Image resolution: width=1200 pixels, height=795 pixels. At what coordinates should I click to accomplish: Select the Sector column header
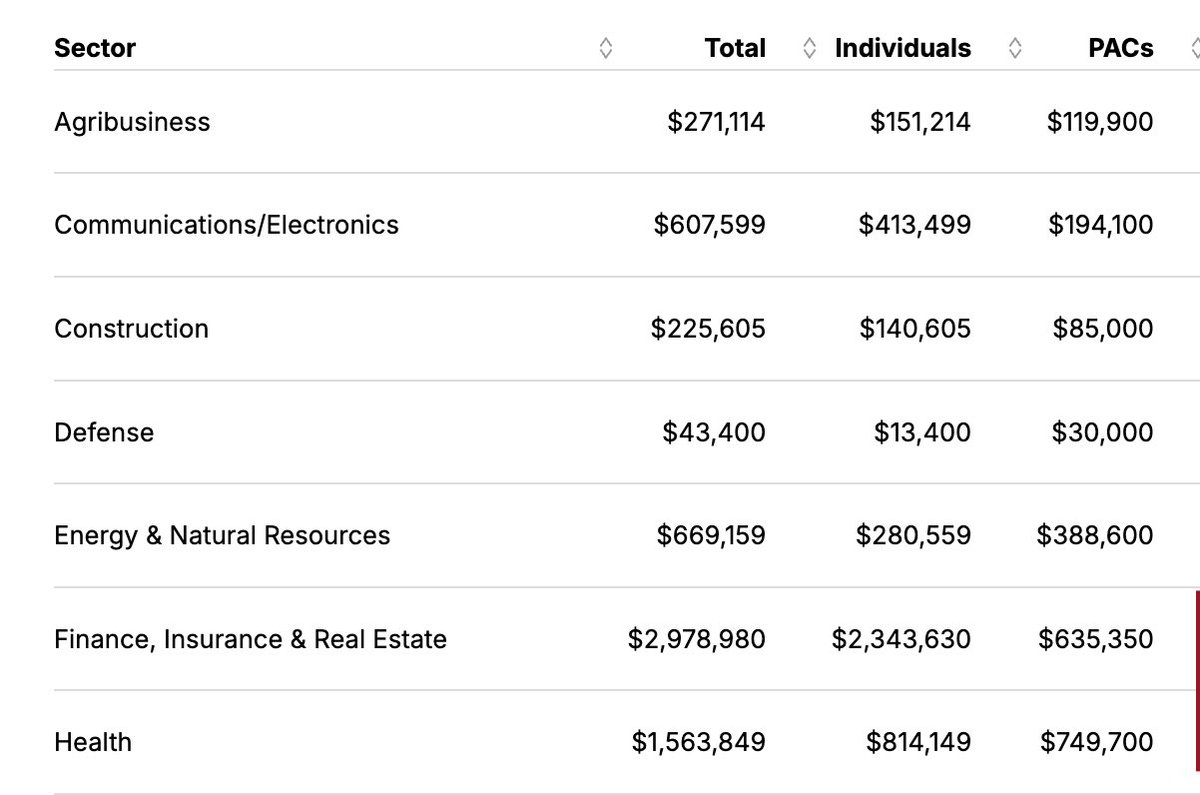95,48
